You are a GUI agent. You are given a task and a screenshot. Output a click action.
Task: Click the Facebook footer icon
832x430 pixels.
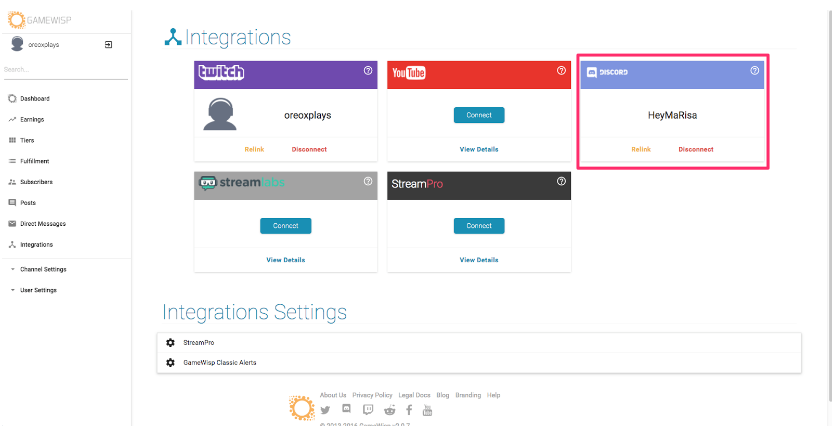click(409, 410)
